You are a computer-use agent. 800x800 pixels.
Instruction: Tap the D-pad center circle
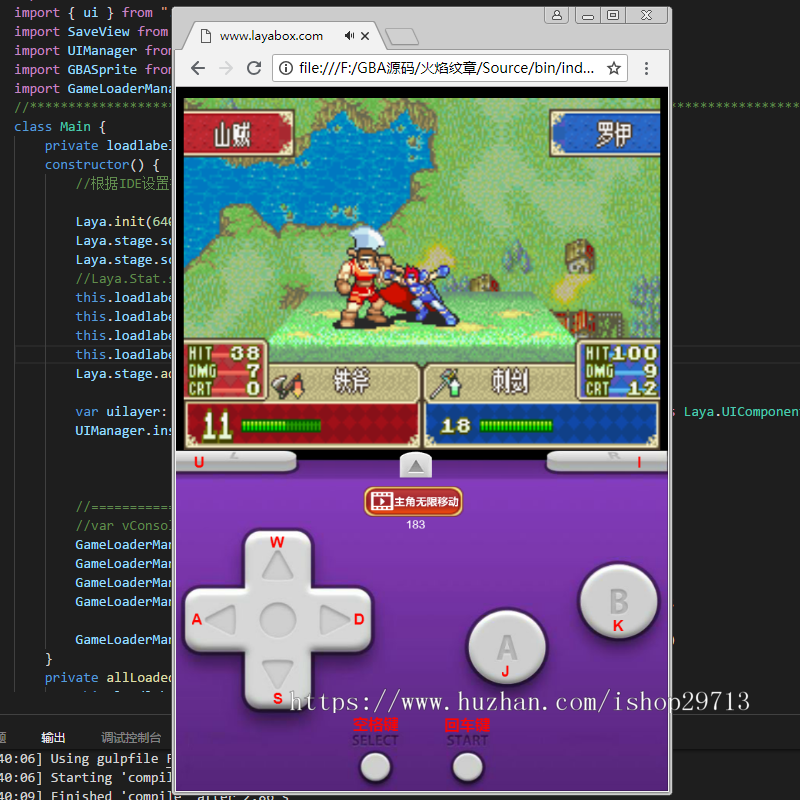tap(278, 620)
